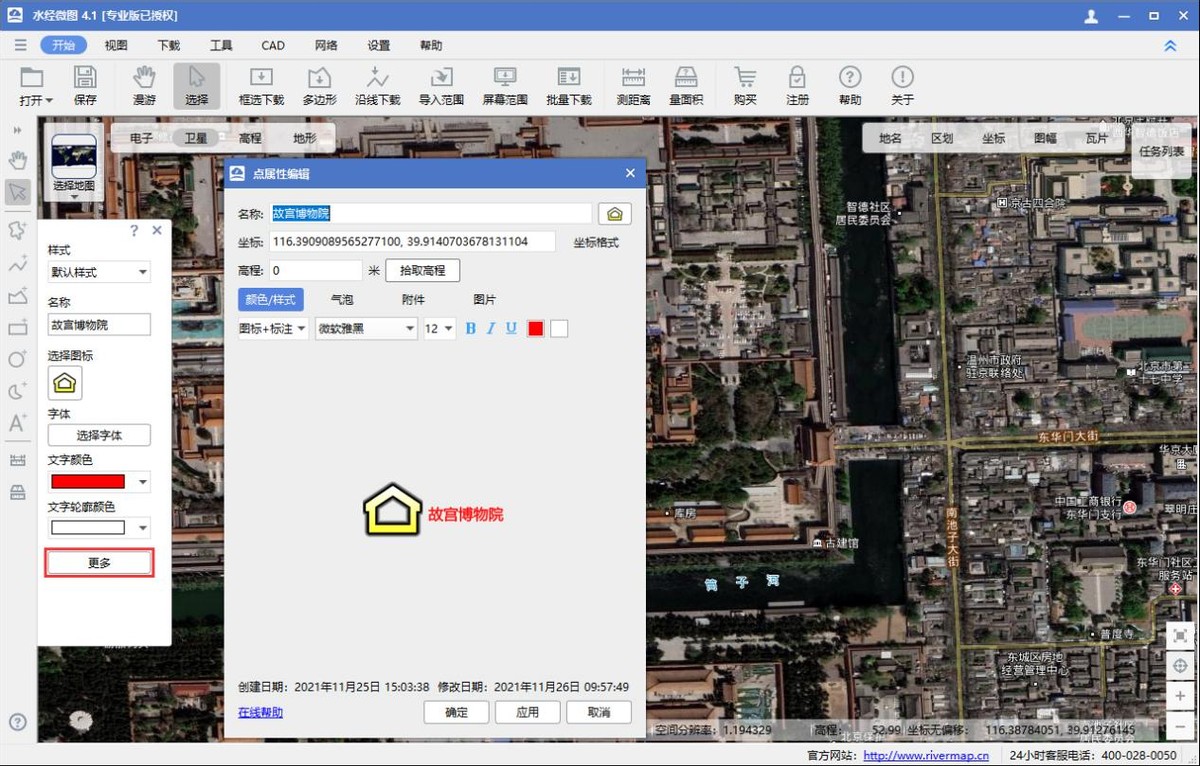
Task: Click the 框选下载 icon
Action: (261, 77)
